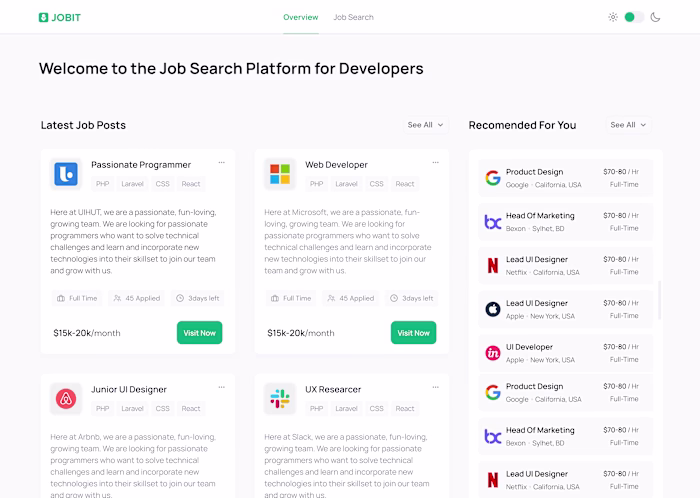This screenshot has width=700, height=498.
Task: Open more options on Passionate Programmer card
Action: pyautogui.click(x=221, y=162)
